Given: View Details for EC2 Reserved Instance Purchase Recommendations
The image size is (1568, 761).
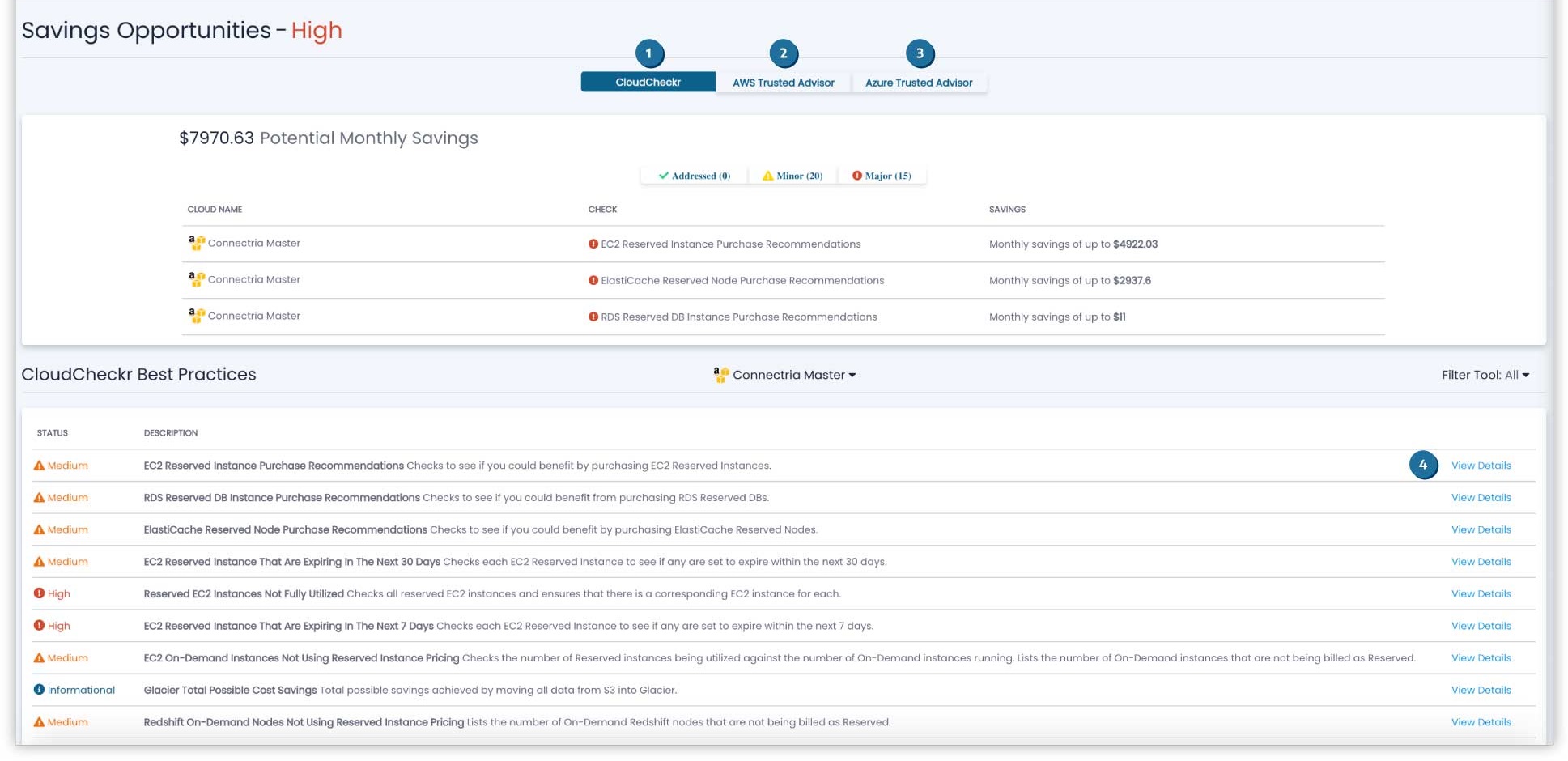Looking at the screenshot, I should pos(1481,466).
